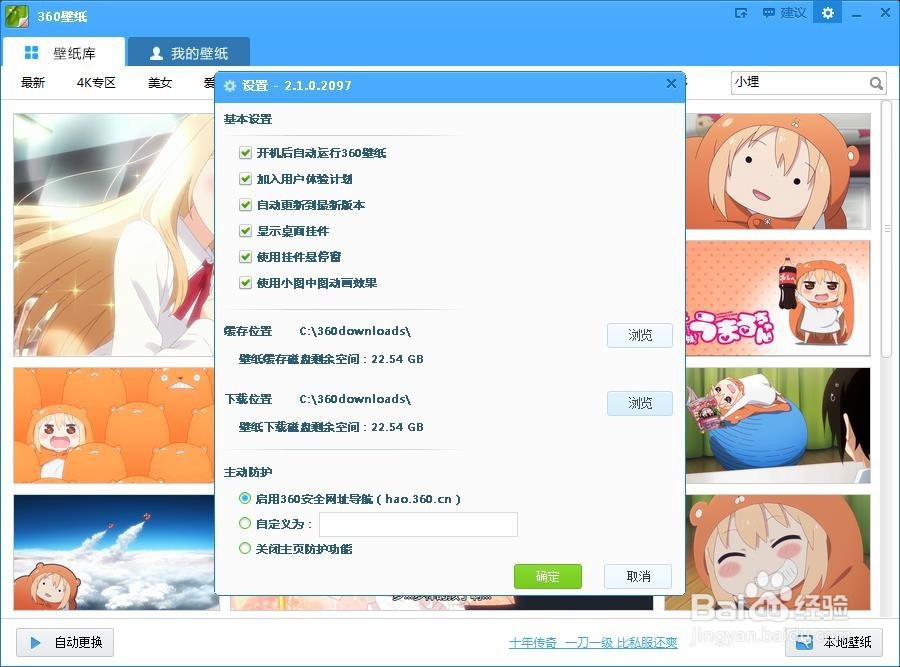Screen dimensions: 900x667
Task: Click the 取消 button
Action: click(x=638, y=576)
